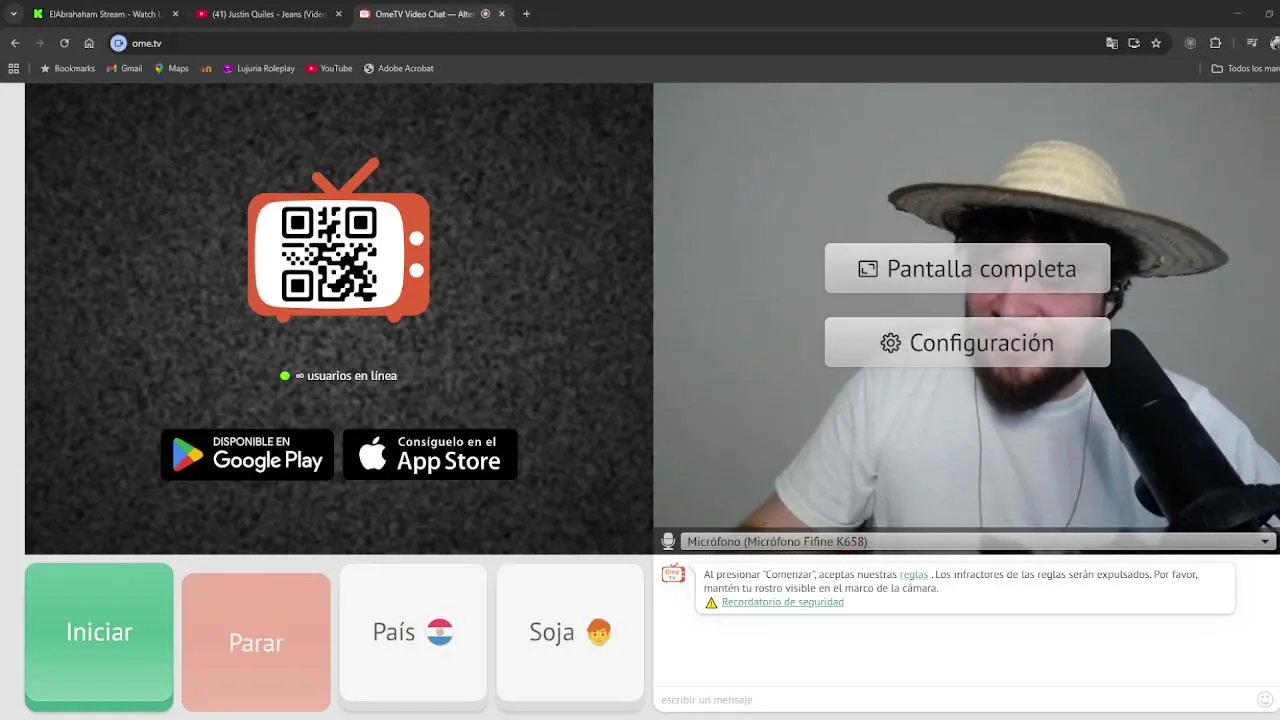
Task: Reload the ome.tv page
Action: (64, 43)
